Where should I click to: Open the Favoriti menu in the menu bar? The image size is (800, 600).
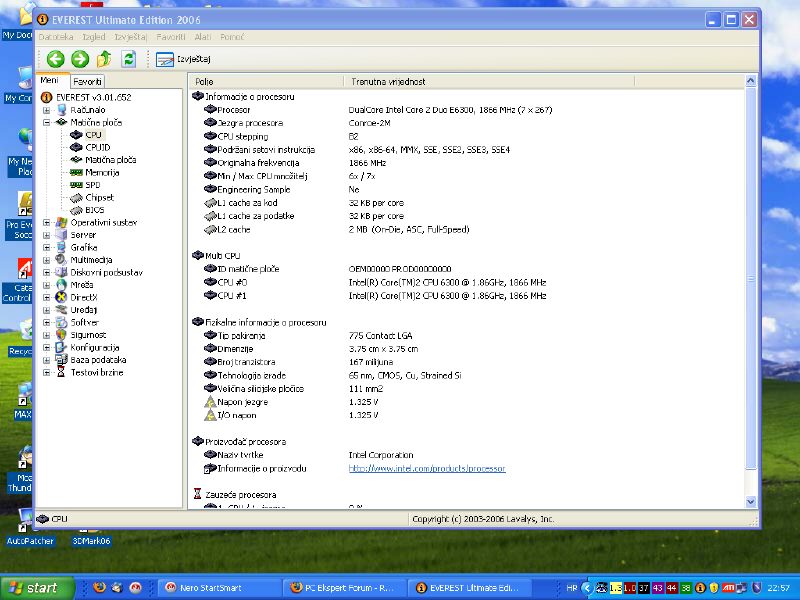coord(171,37)
